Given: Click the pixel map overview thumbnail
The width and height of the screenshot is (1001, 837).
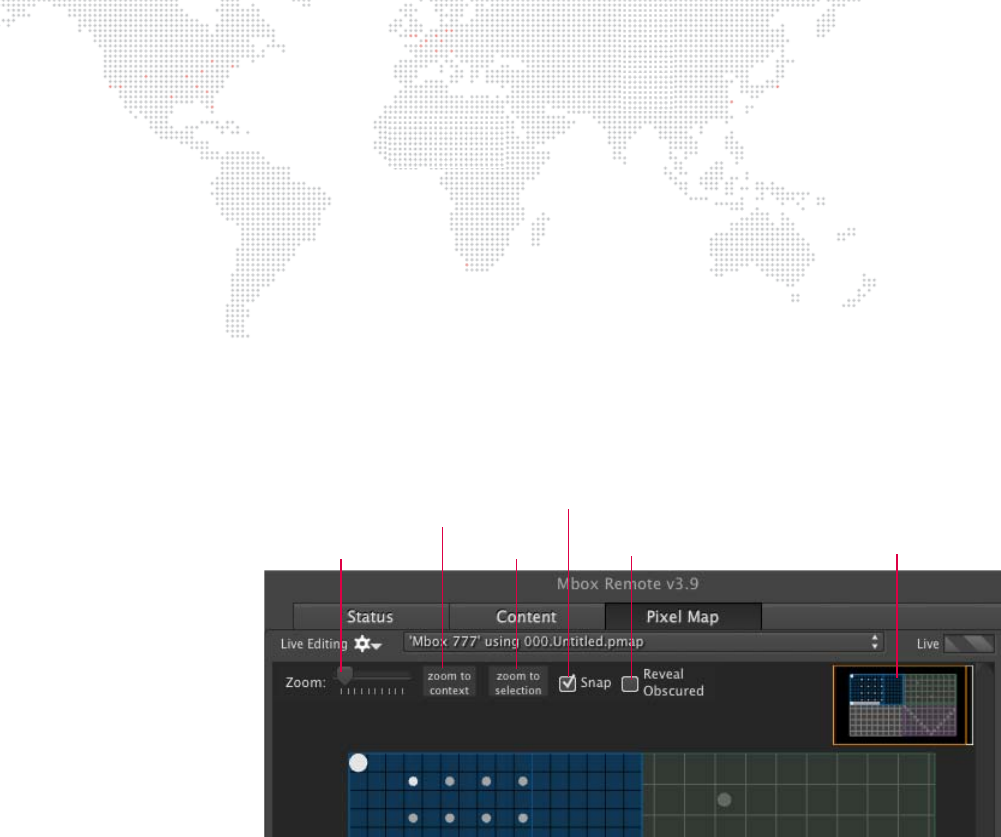Looking at the screenshot, I should tap(903, 705).
